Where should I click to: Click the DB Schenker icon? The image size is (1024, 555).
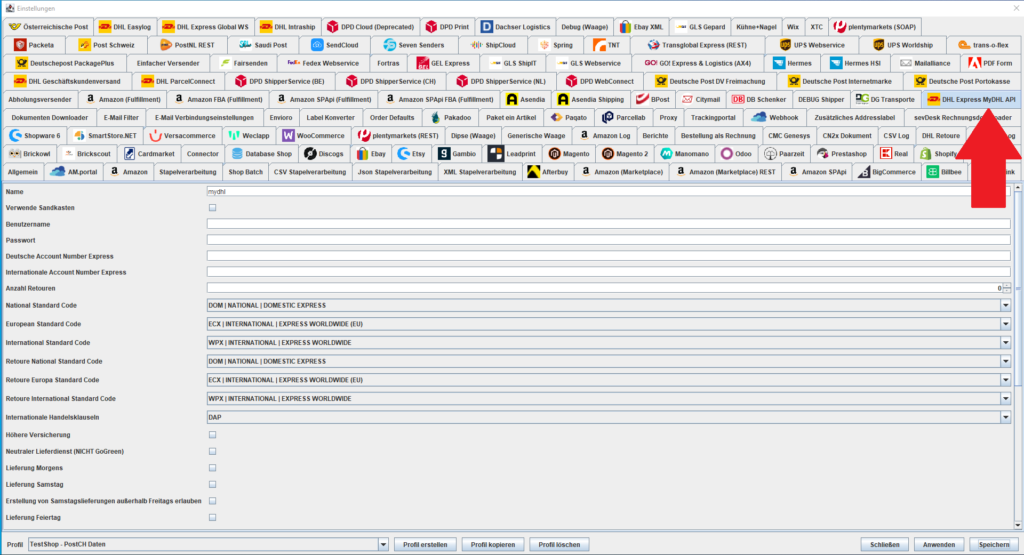tap(738, 99)
